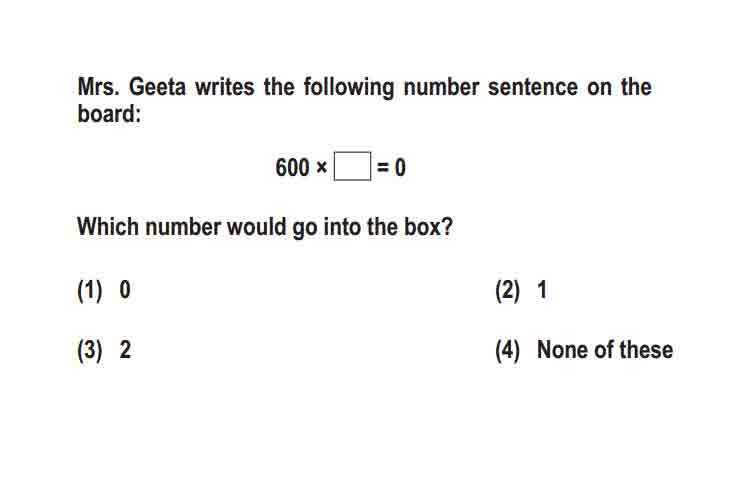Click the word "following" in the first line
This screenshot has width=750, height=500.
coord(349,89)
